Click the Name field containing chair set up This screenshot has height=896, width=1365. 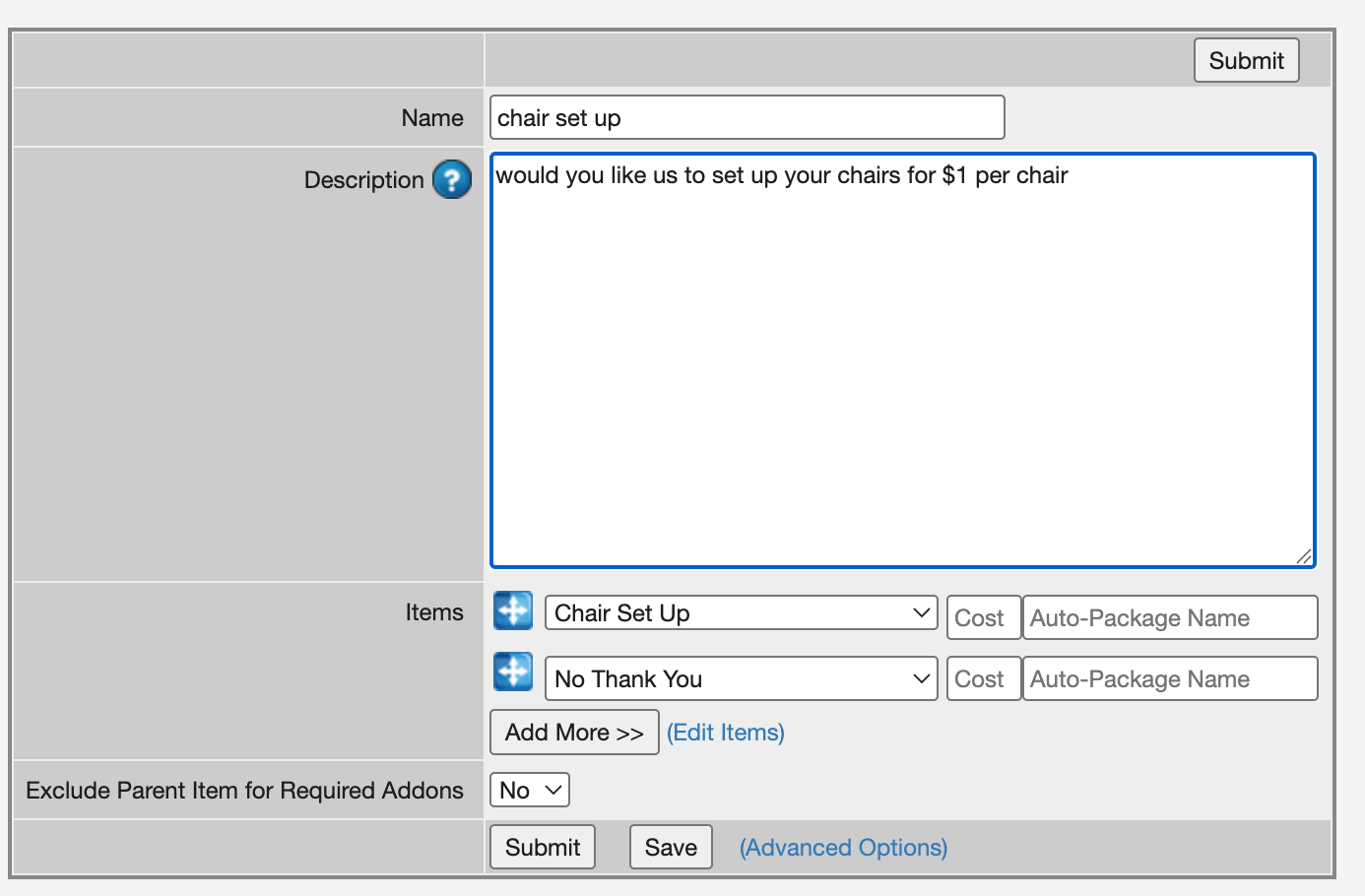coord(747,117)
